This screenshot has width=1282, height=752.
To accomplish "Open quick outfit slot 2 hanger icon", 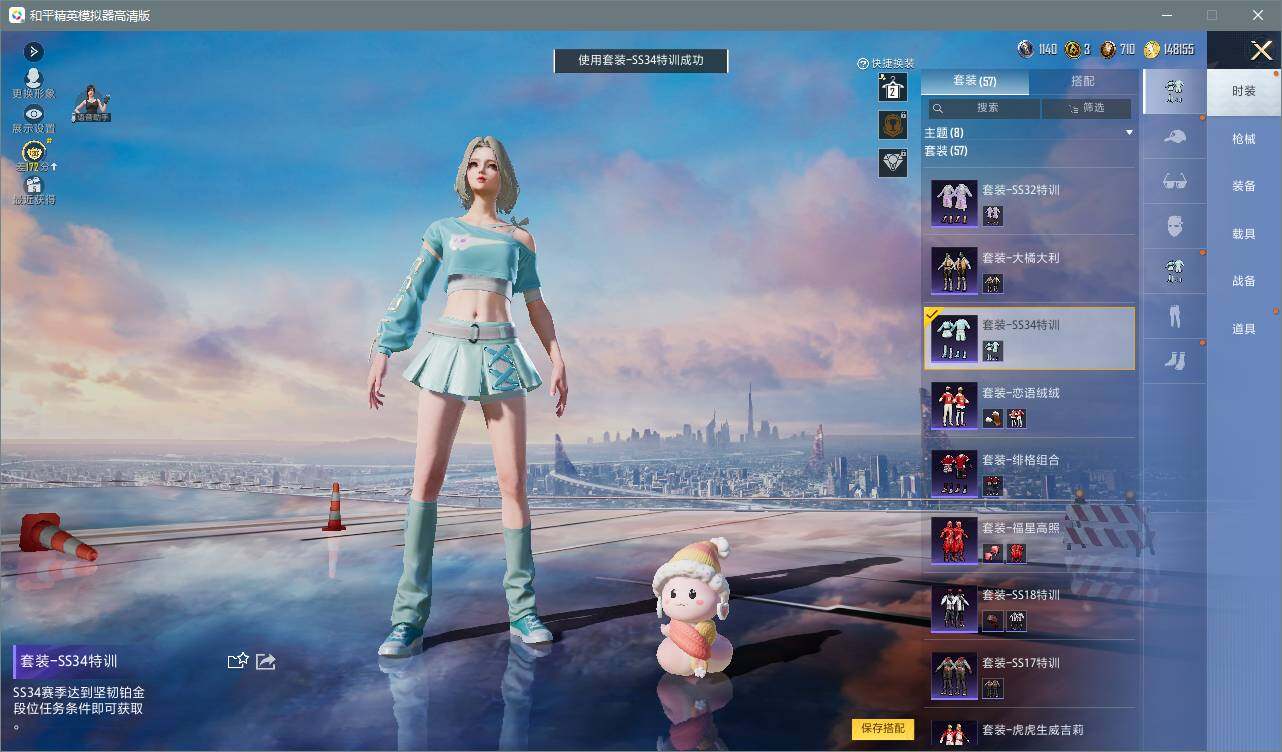I will click(x=892, y=88).
